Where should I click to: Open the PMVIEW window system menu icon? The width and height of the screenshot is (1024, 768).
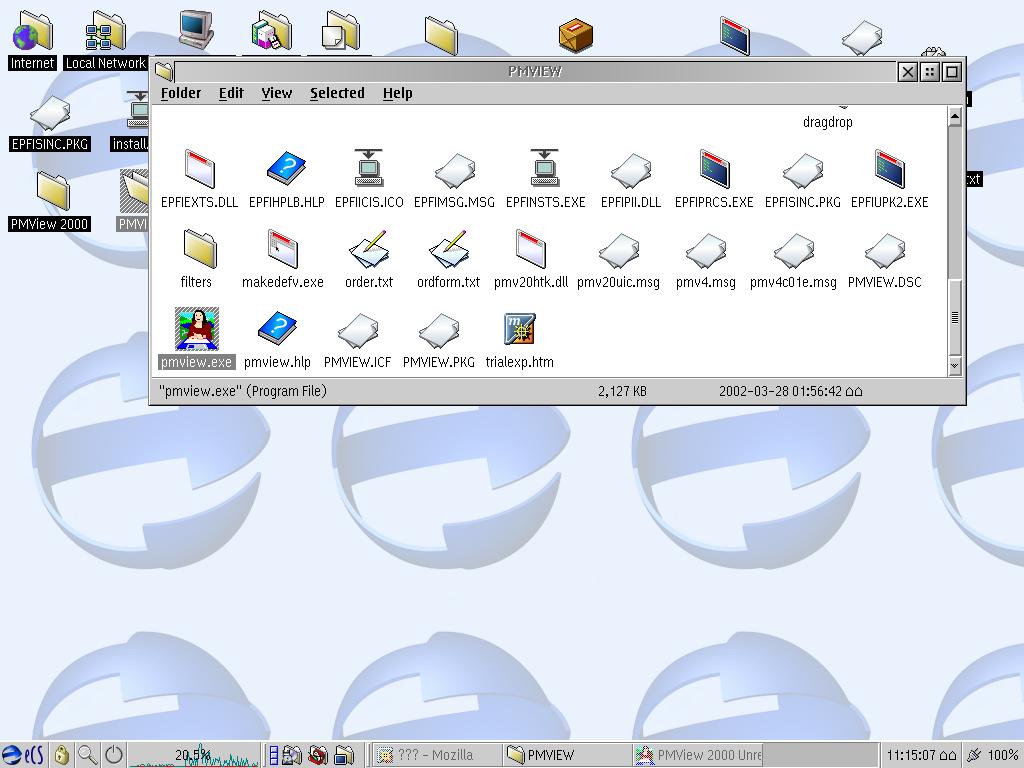coord(164,71)
